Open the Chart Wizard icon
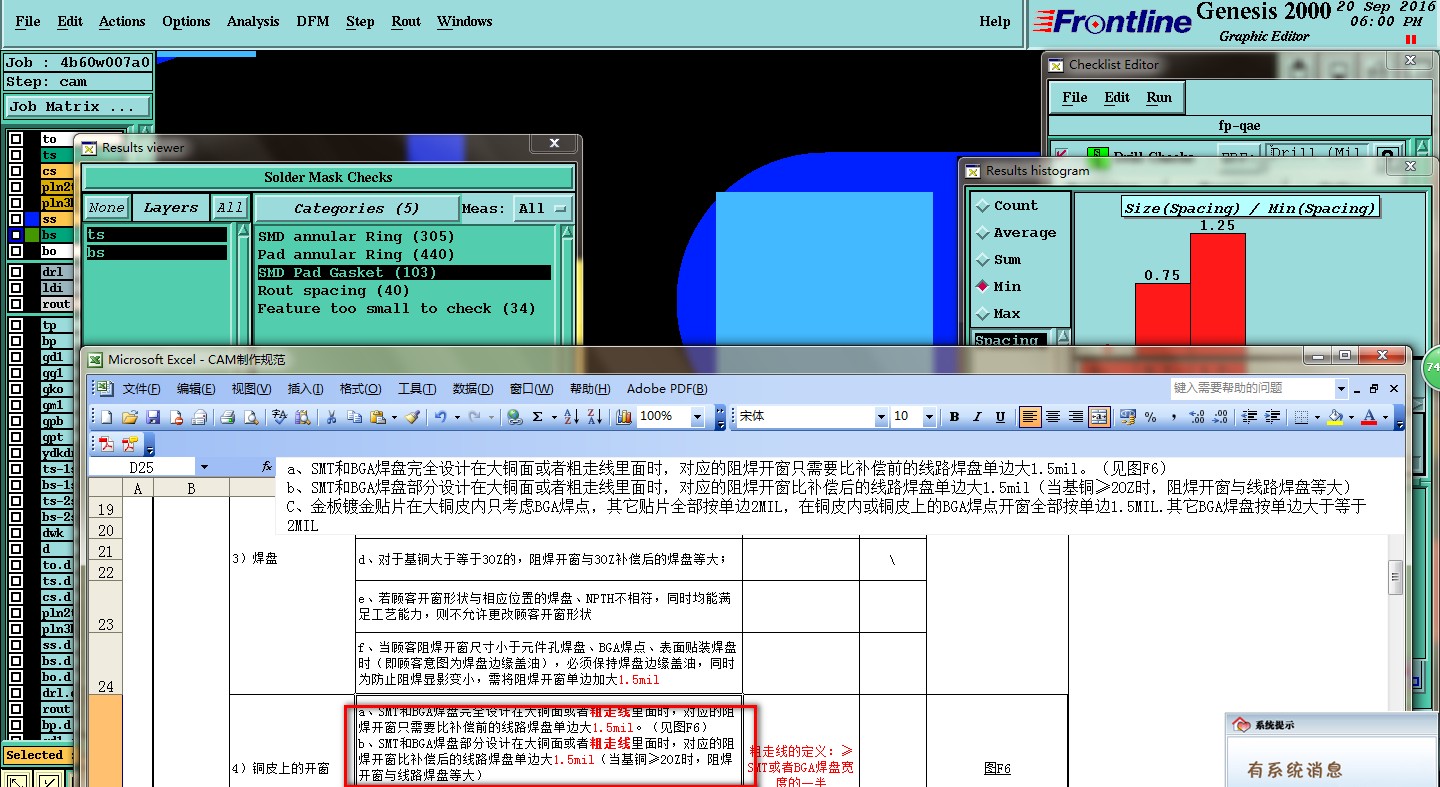 [623, 416]
